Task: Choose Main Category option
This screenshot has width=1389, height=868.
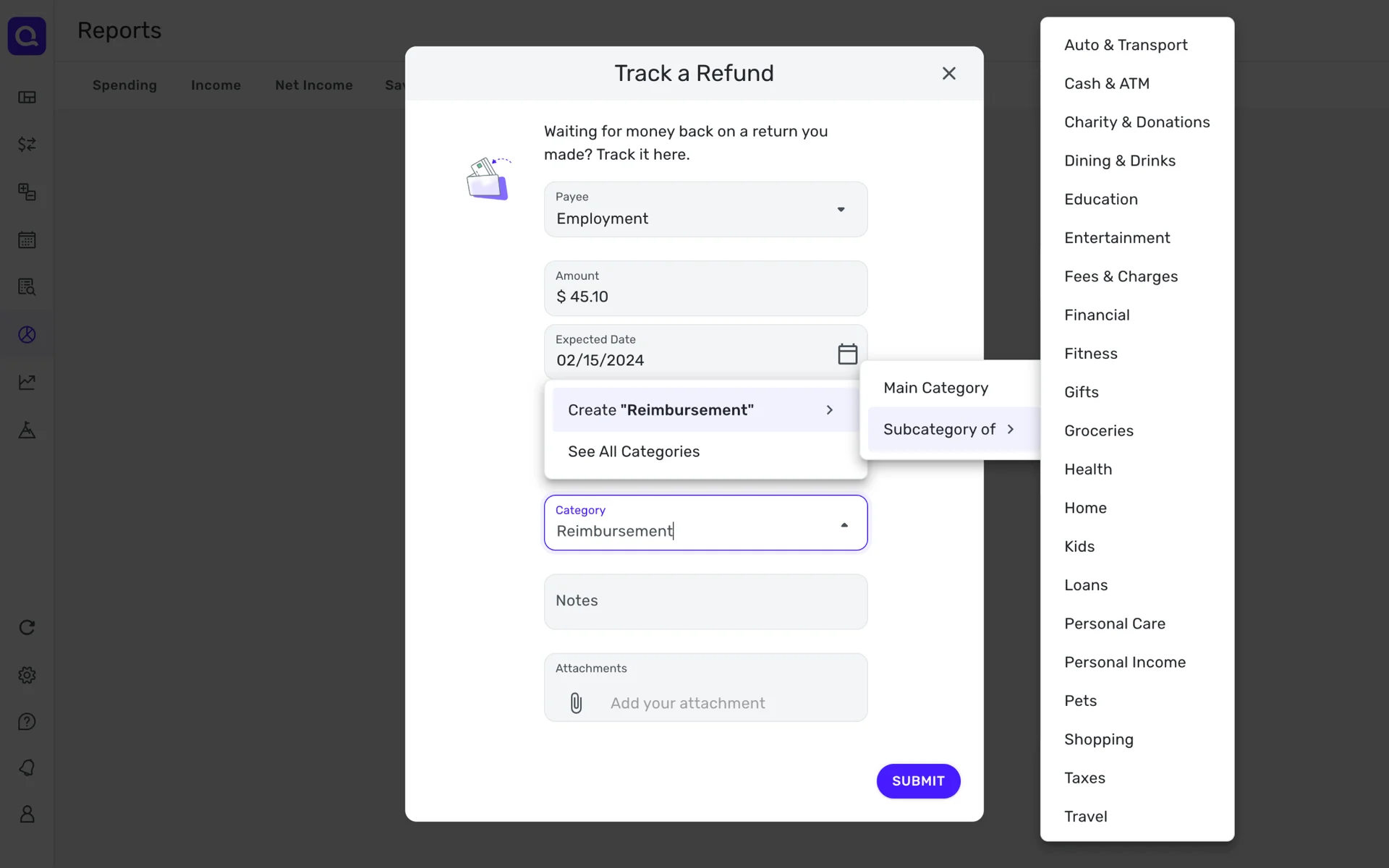Action: point(935,388)
